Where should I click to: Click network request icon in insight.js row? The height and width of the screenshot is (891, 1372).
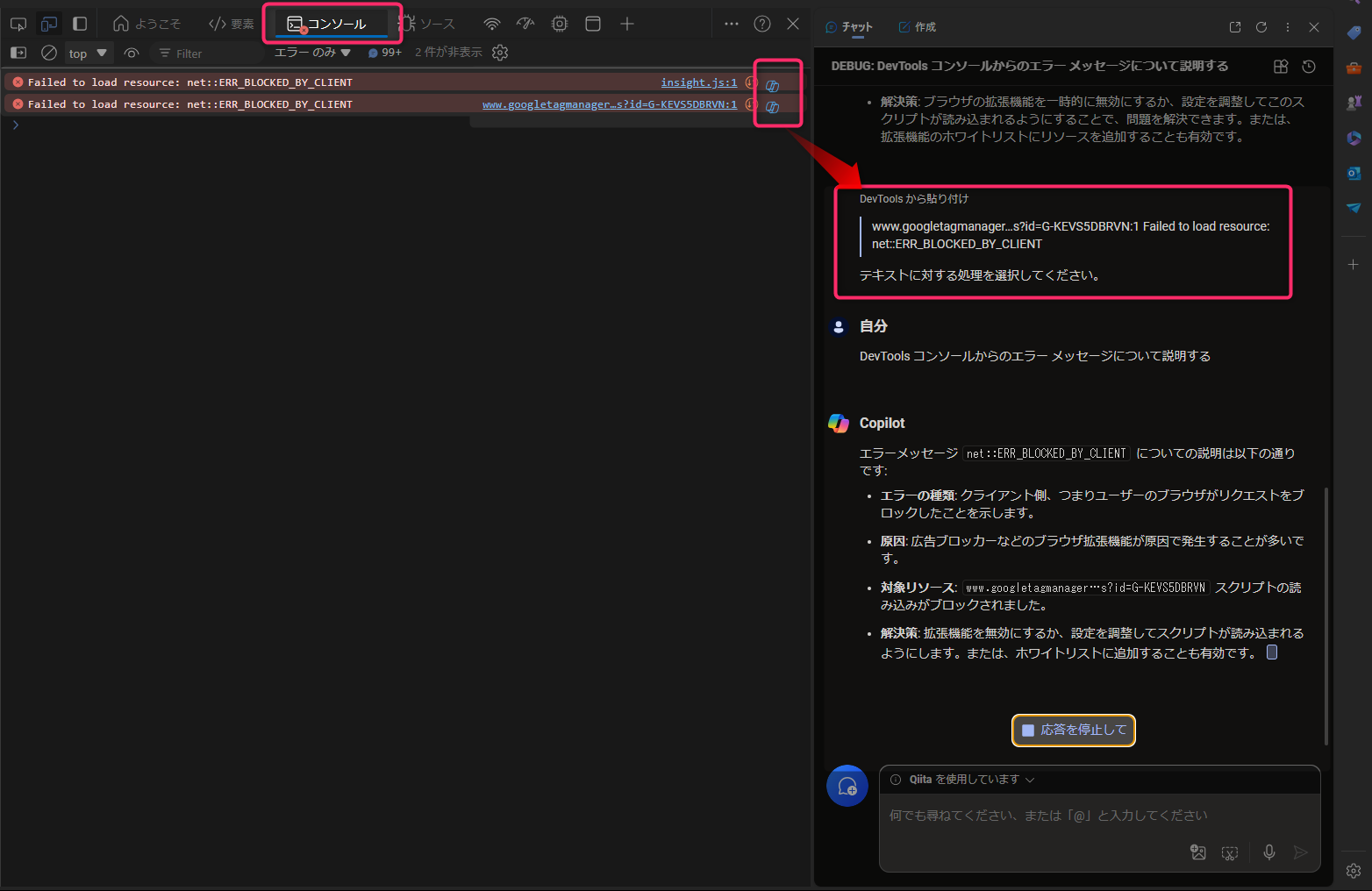[x=751, y=82]
